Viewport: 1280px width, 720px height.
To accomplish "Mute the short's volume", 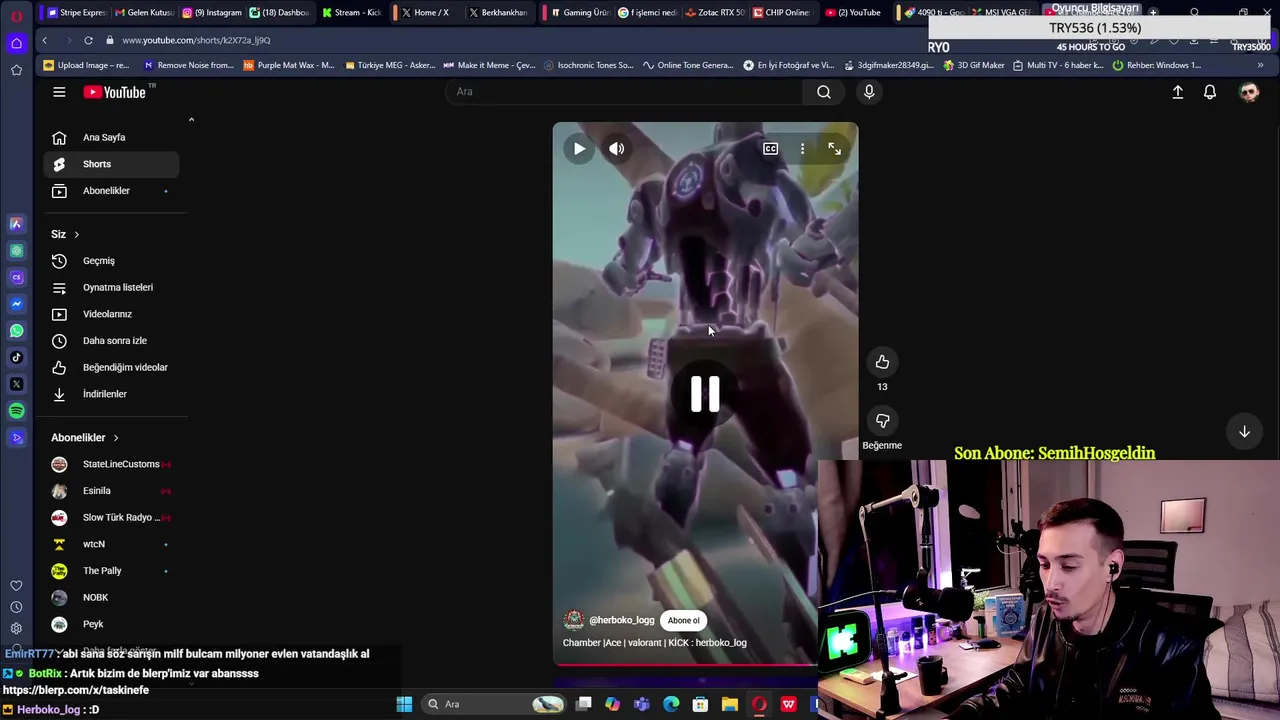I will pyautogui.click(x=617, y=149).
